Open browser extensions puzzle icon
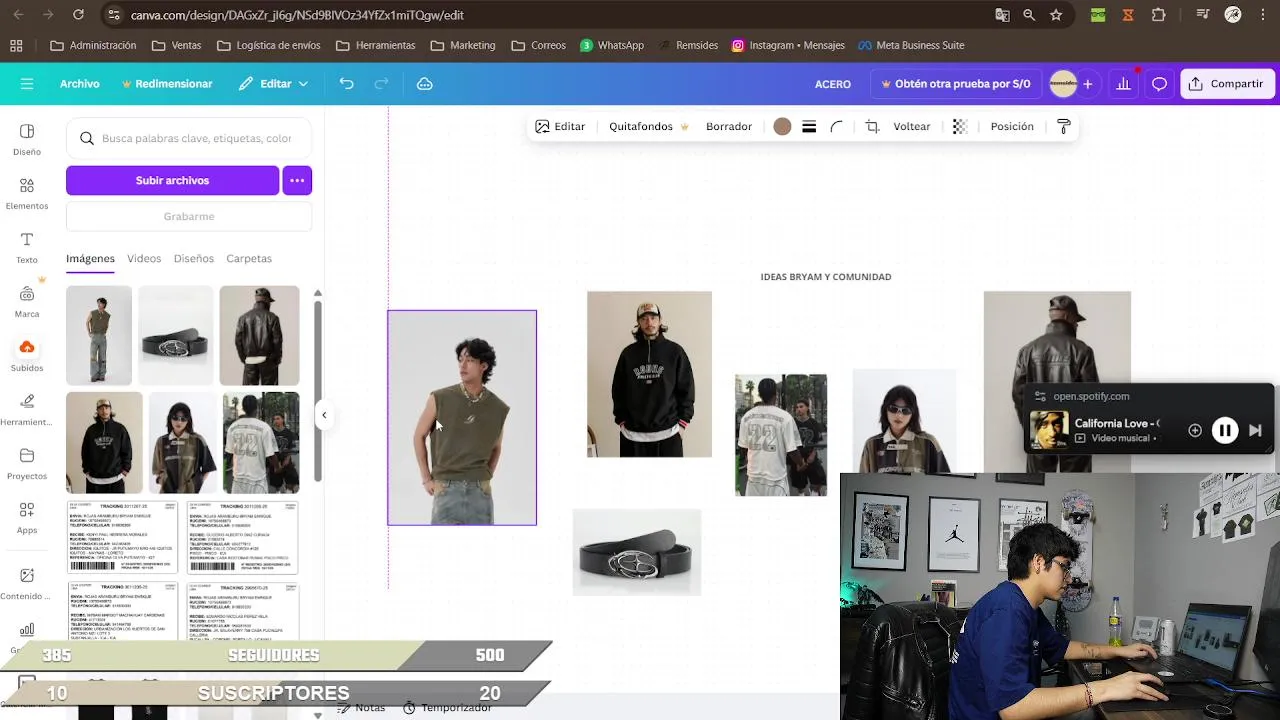1280x720 pixels. [1159, 15]
